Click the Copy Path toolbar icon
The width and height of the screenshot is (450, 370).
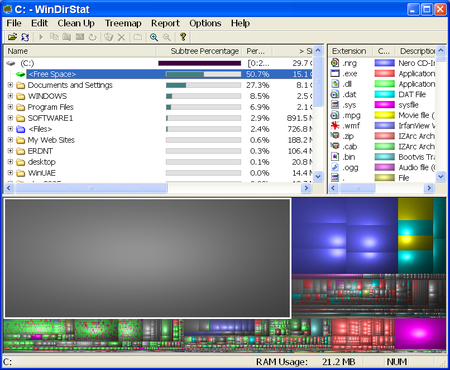(x=54, y=37)
